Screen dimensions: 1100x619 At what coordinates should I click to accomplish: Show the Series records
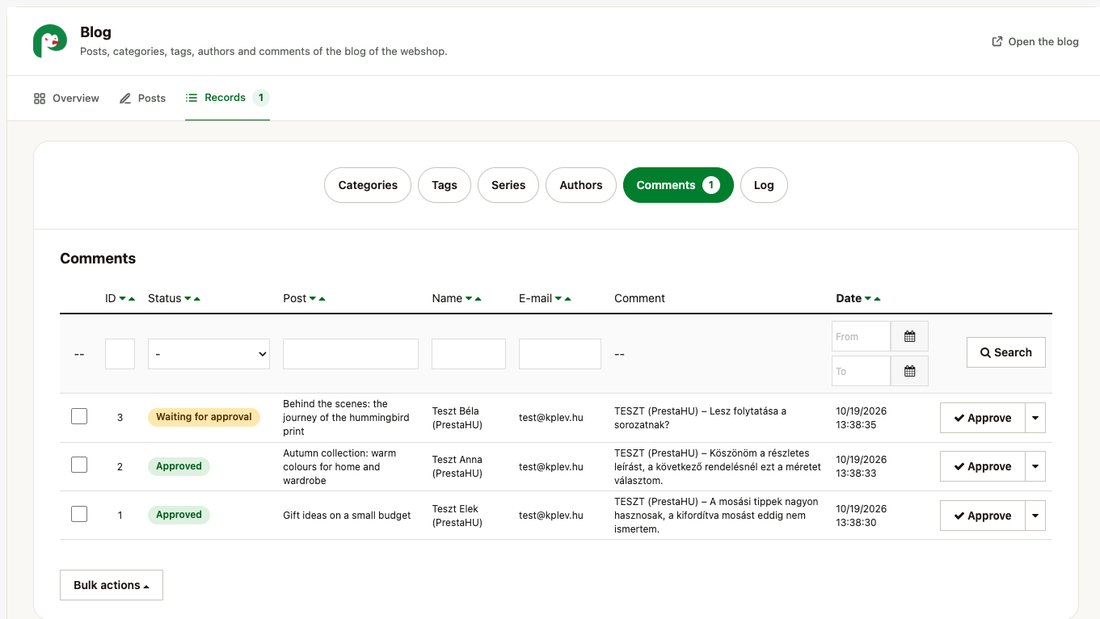click(508, 185)
